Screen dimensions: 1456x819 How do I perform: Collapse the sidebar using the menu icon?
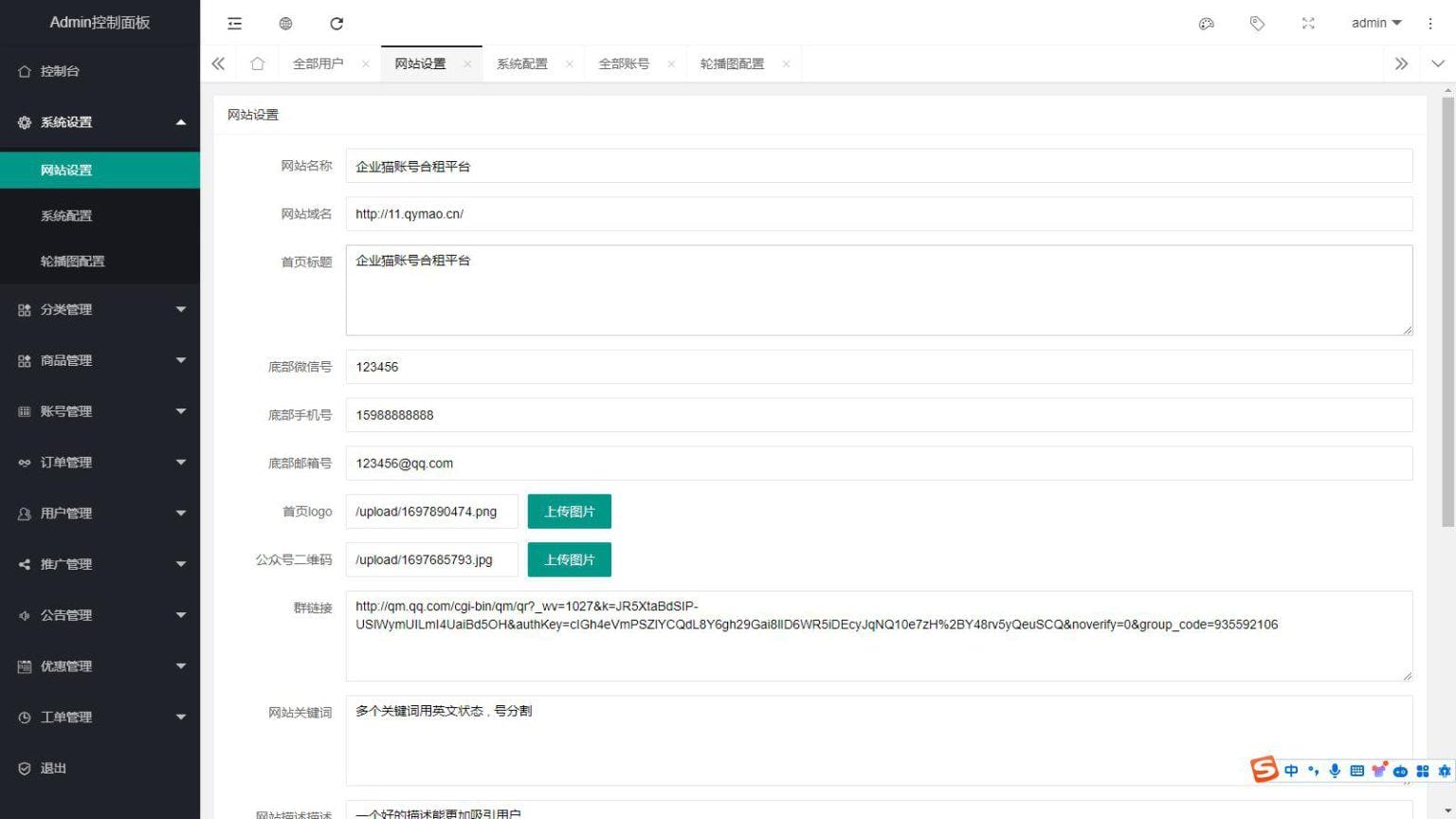pyautogui.click(x=234, y=23)
